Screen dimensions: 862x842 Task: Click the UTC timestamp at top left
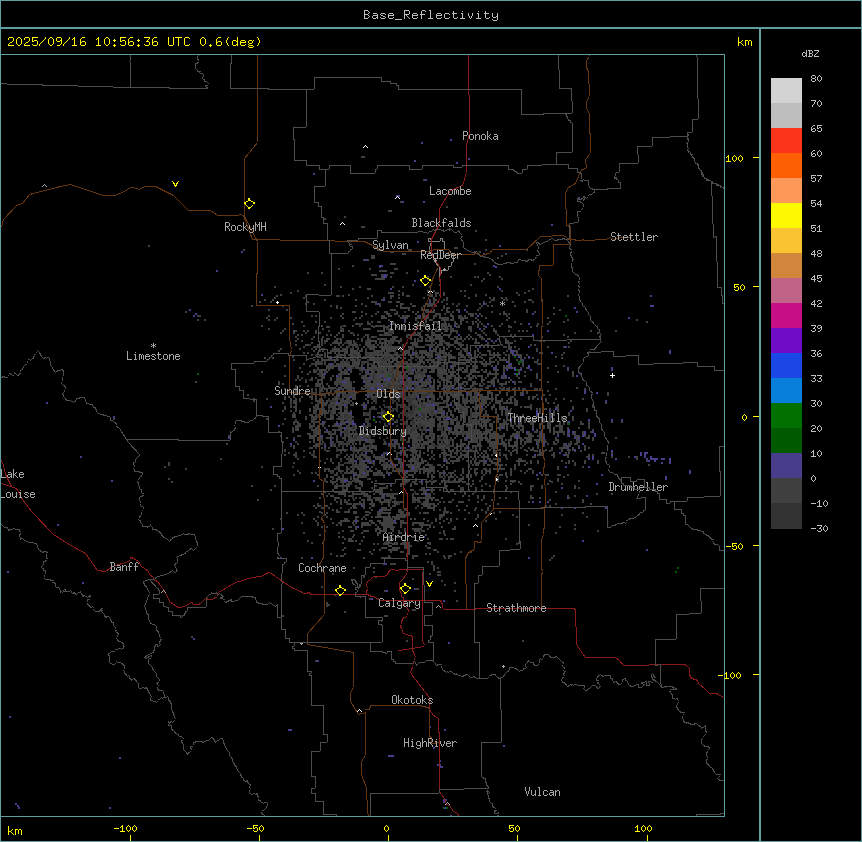coord(134,42)
